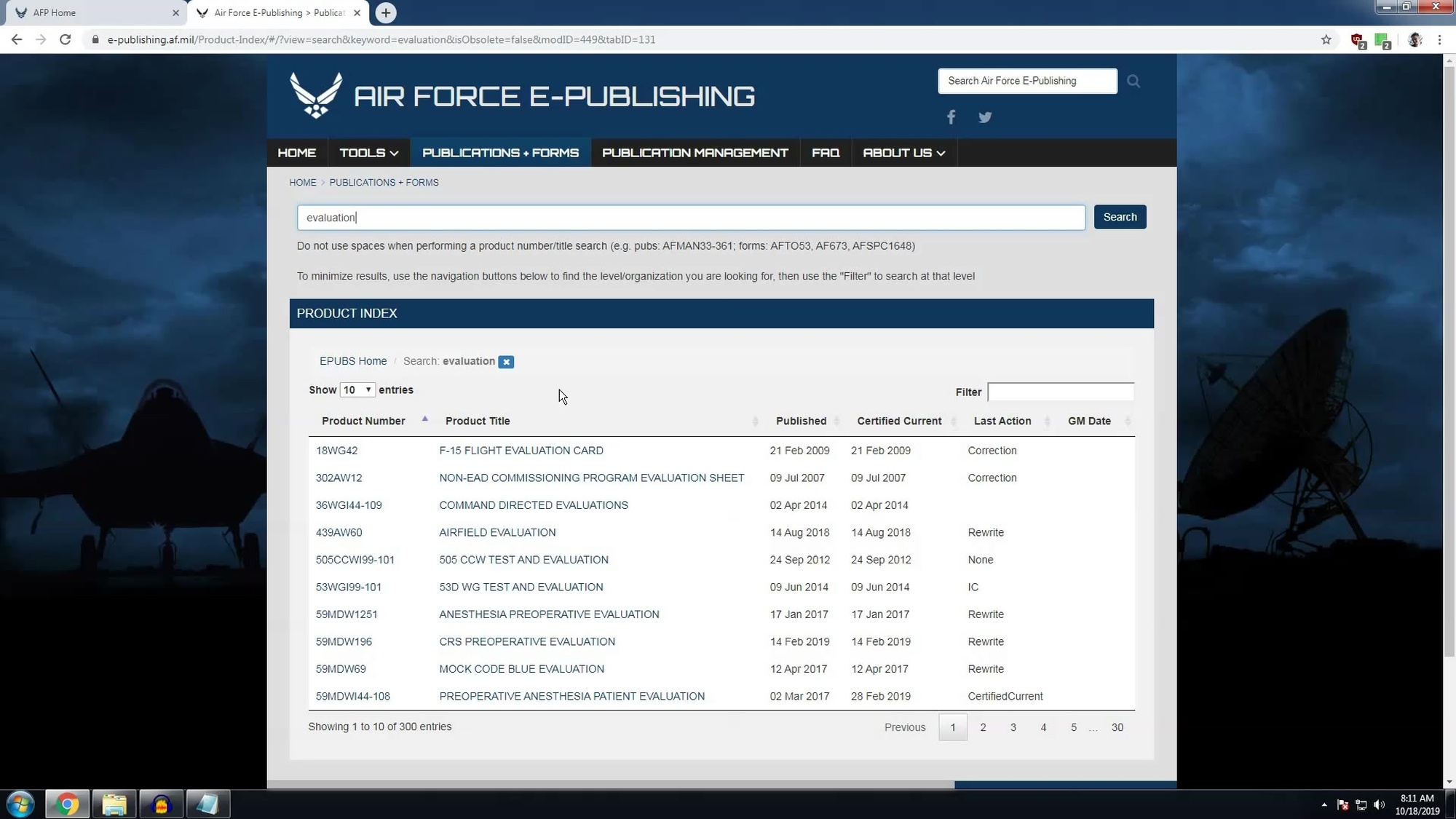
Task: Open the Show entries dropdown
Action: coord(357,390)
